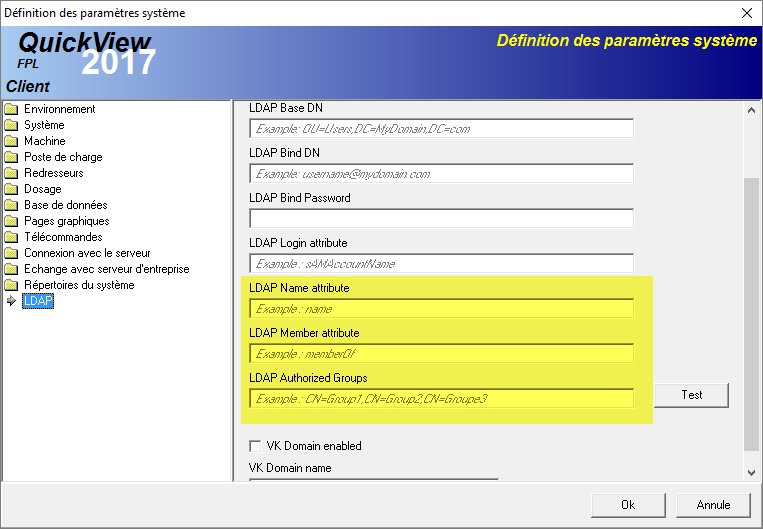
Task: Click the folder icon beside Système
Action: click(11, 125)
